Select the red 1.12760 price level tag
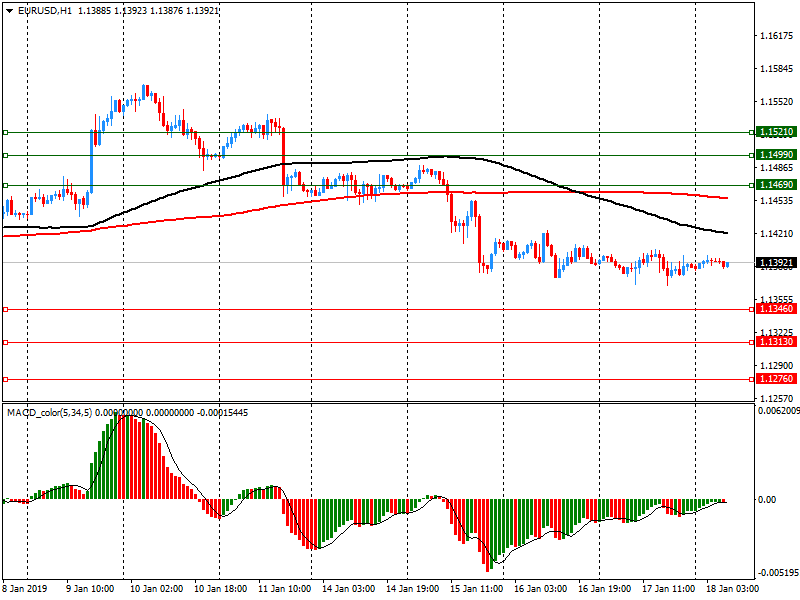The width and height of the screenshot is (800, 600). click(776, 379)
